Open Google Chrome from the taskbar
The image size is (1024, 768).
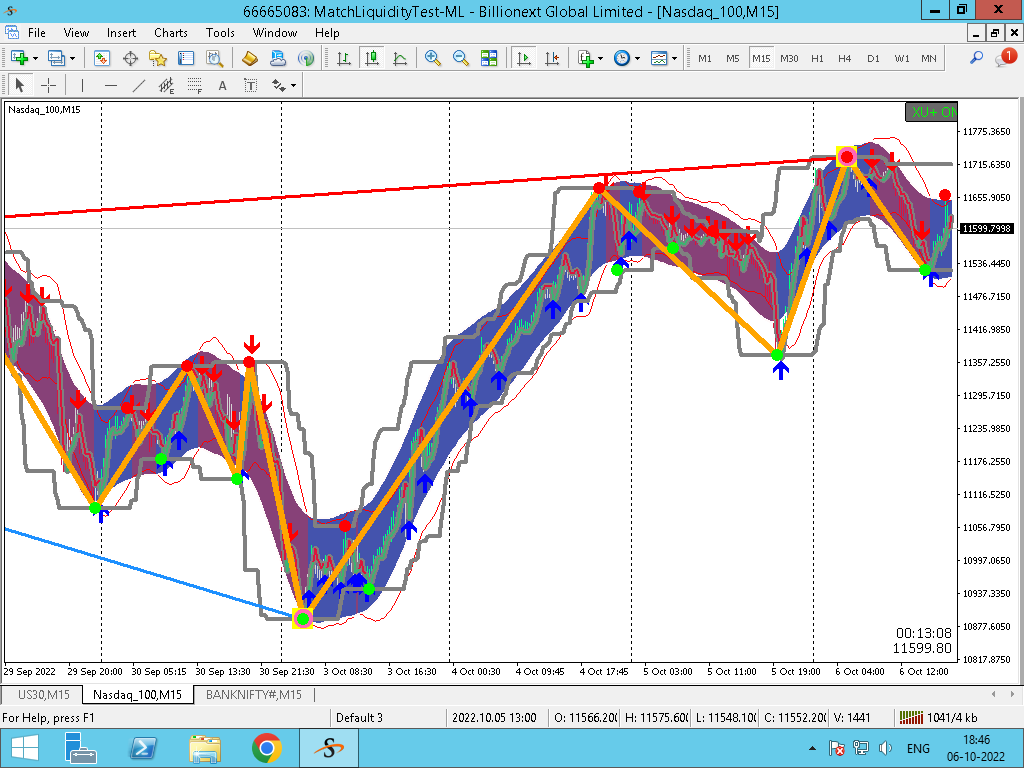point(266,748)
